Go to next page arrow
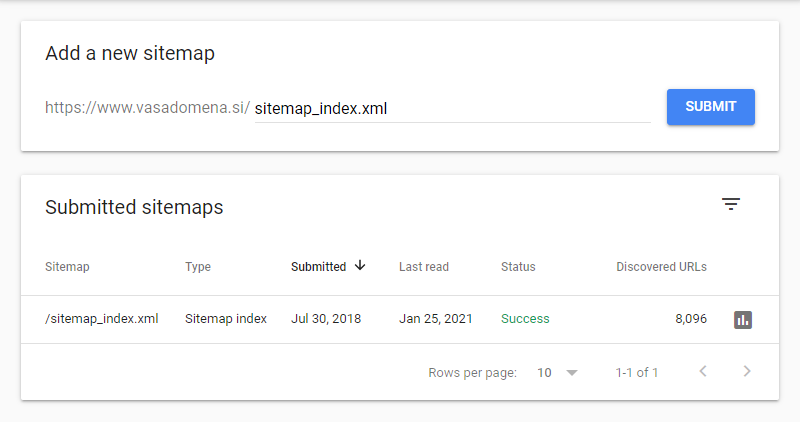The width and height of the screenshot is (800, 422). pos(747,371)
